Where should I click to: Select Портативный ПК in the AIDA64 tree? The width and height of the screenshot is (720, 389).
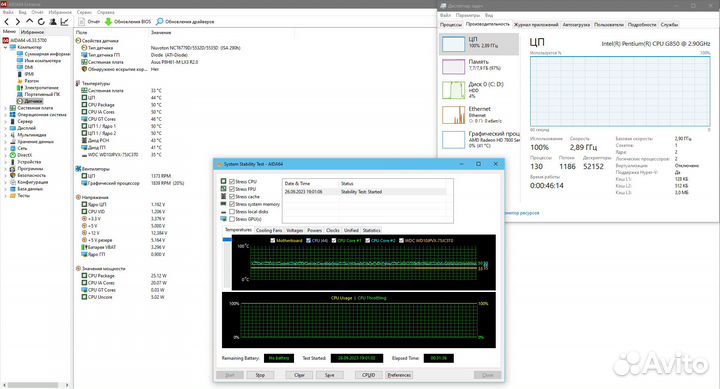click(x=39, y=94)
